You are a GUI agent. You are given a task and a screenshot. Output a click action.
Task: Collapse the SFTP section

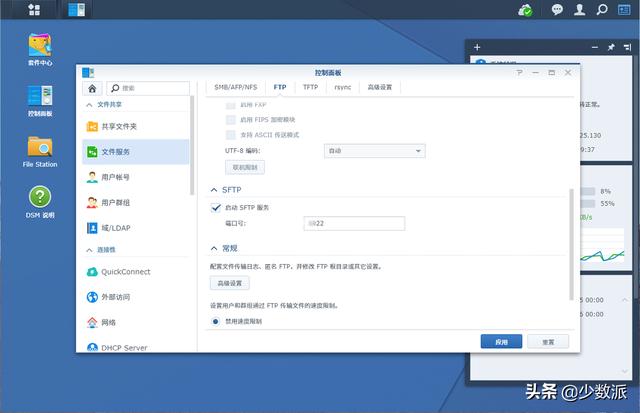pos(214,190)
